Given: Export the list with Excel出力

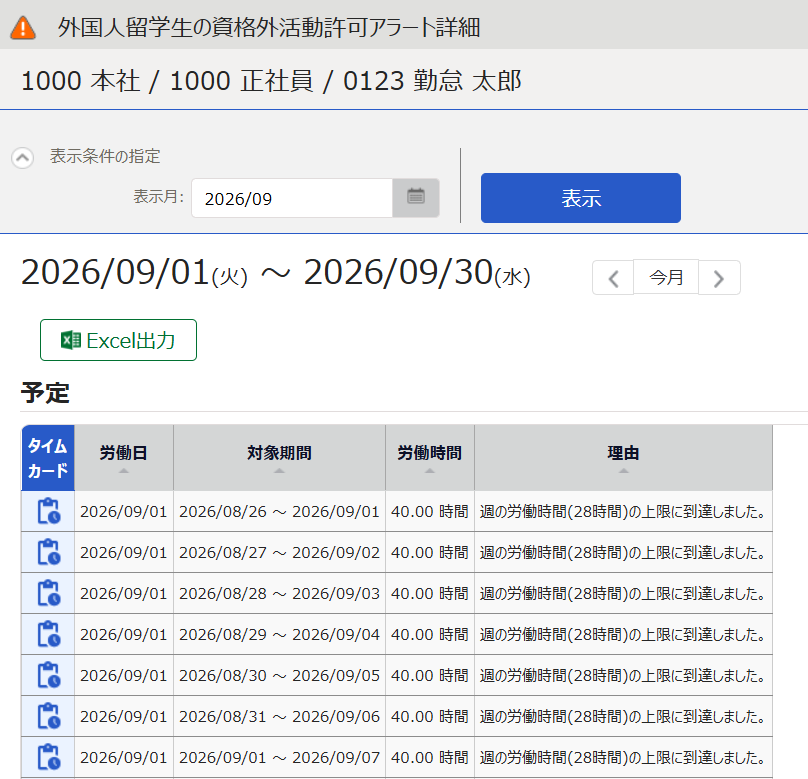Looking at the screenshot, I should pyautogui.click(x=119, y=340).
